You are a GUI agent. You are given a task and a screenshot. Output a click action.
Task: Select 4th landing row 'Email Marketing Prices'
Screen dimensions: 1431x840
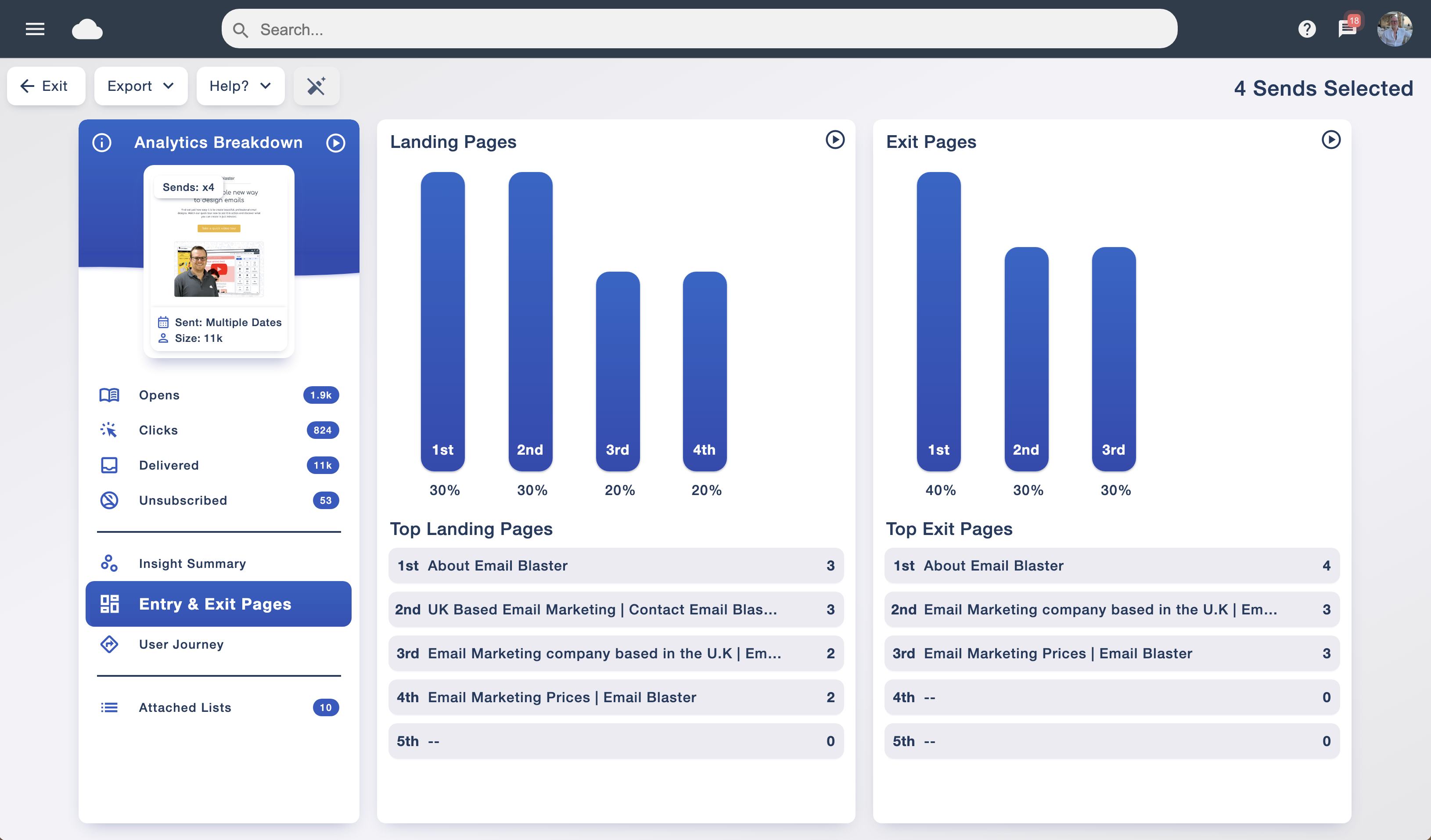pos(615,697)
